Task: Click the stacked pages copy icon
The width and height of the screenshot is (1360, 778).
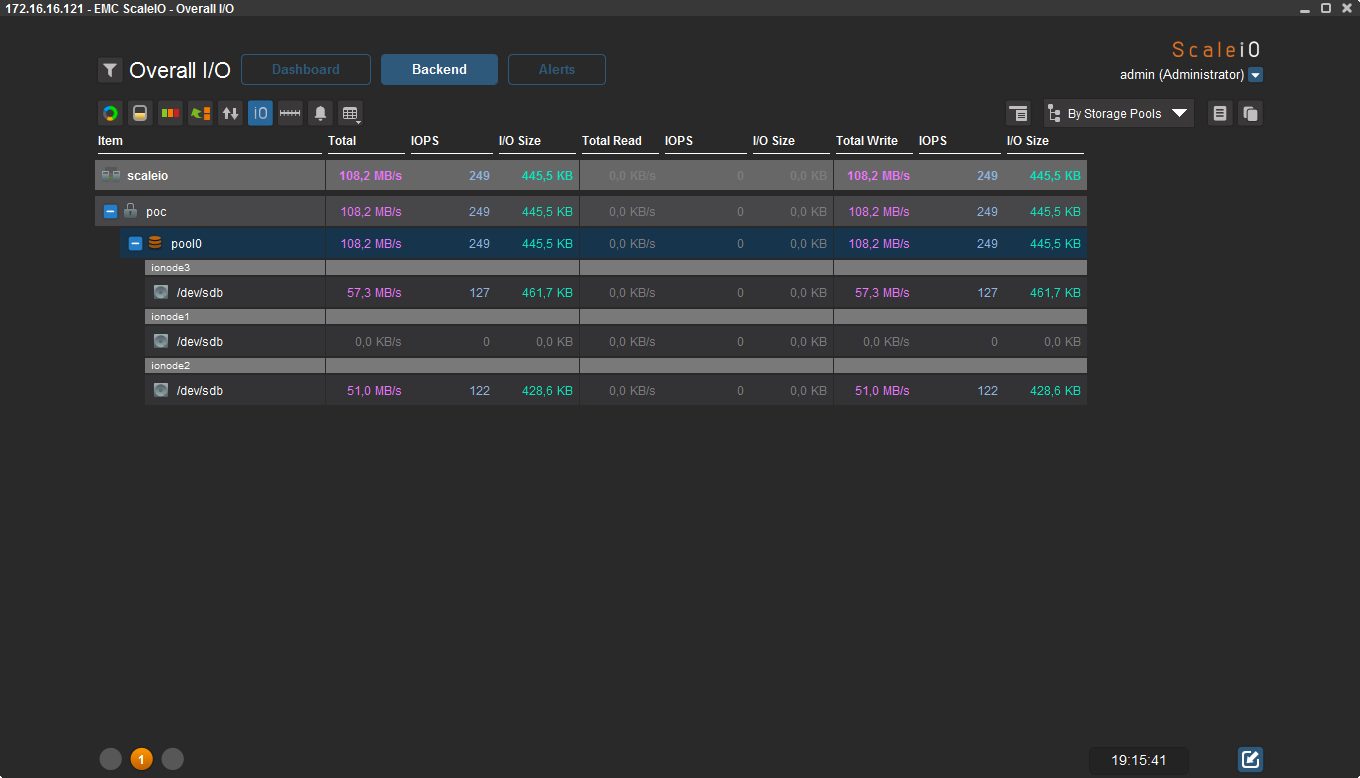Action: [x=1250, y=113]
